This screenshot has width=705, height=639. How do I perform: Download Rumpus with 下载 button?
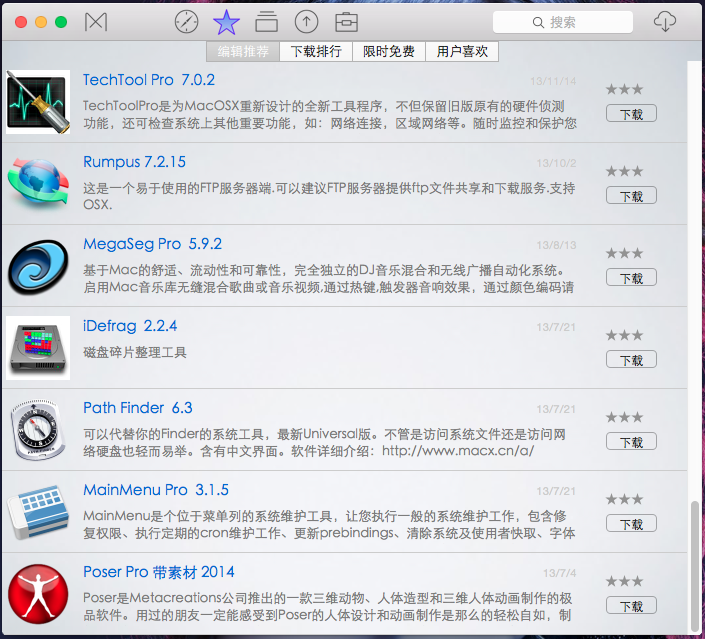[x=631, y=195]
